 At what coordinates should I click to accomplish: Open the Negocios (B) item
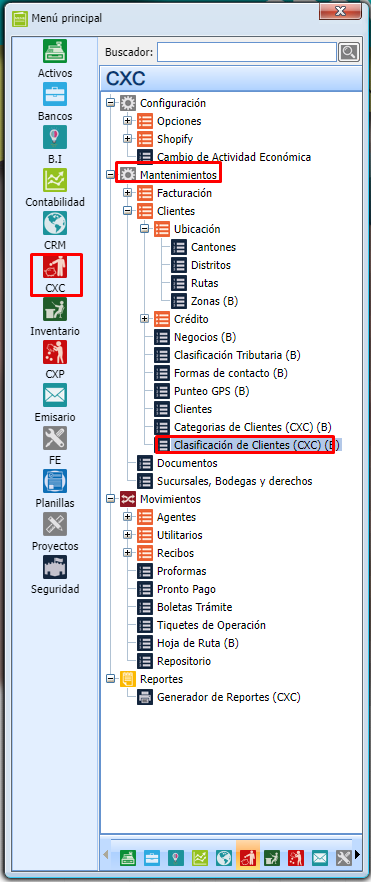pyautogui.click(x=205, y=337)
